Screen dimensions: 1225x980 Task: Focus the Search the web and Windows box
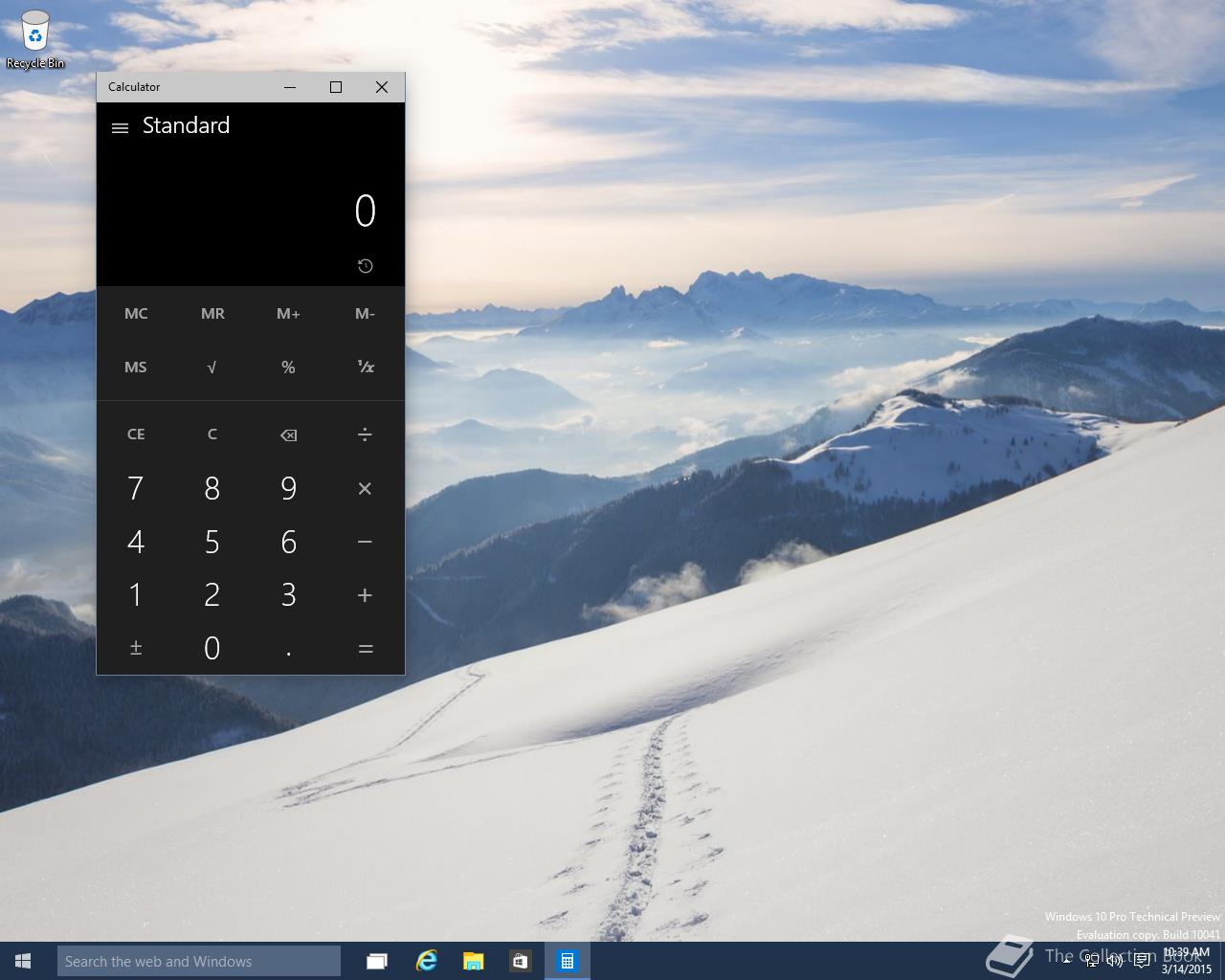(x=199, y=961)
